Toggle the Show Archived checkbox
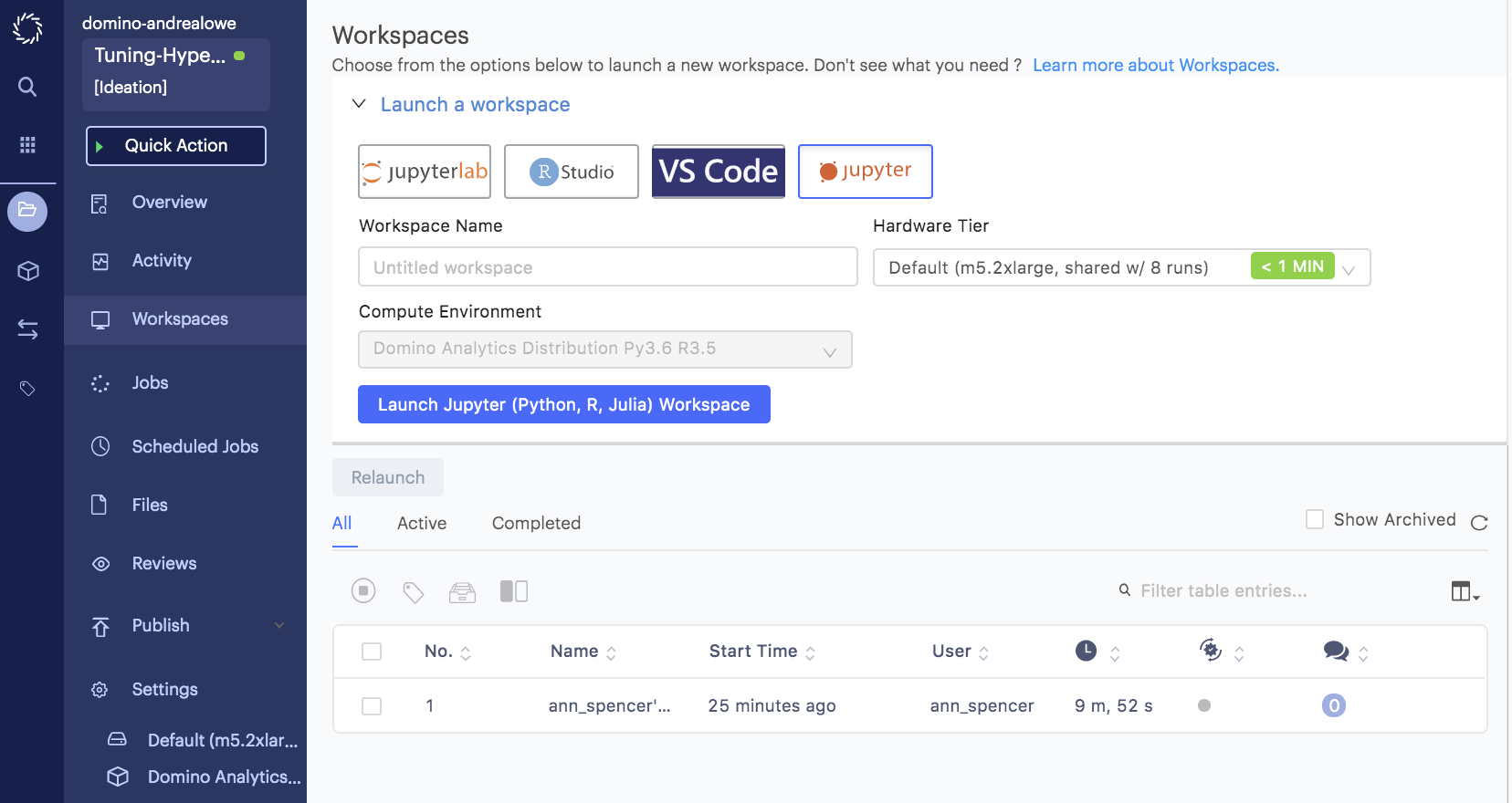This screenshot has height=803, width=1512. pos(1315,519)
